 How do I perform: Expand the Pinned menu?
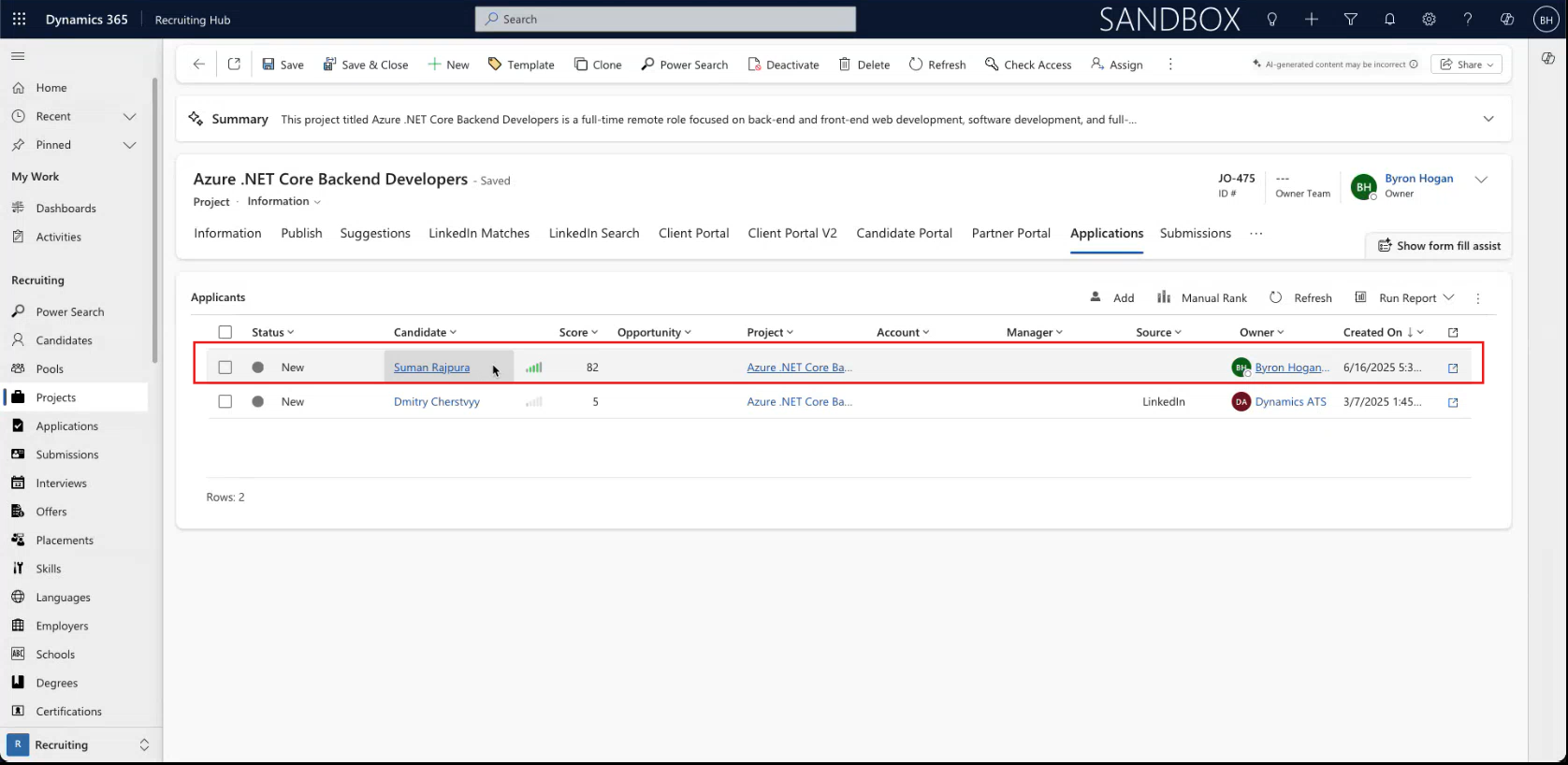click(130, 145)
